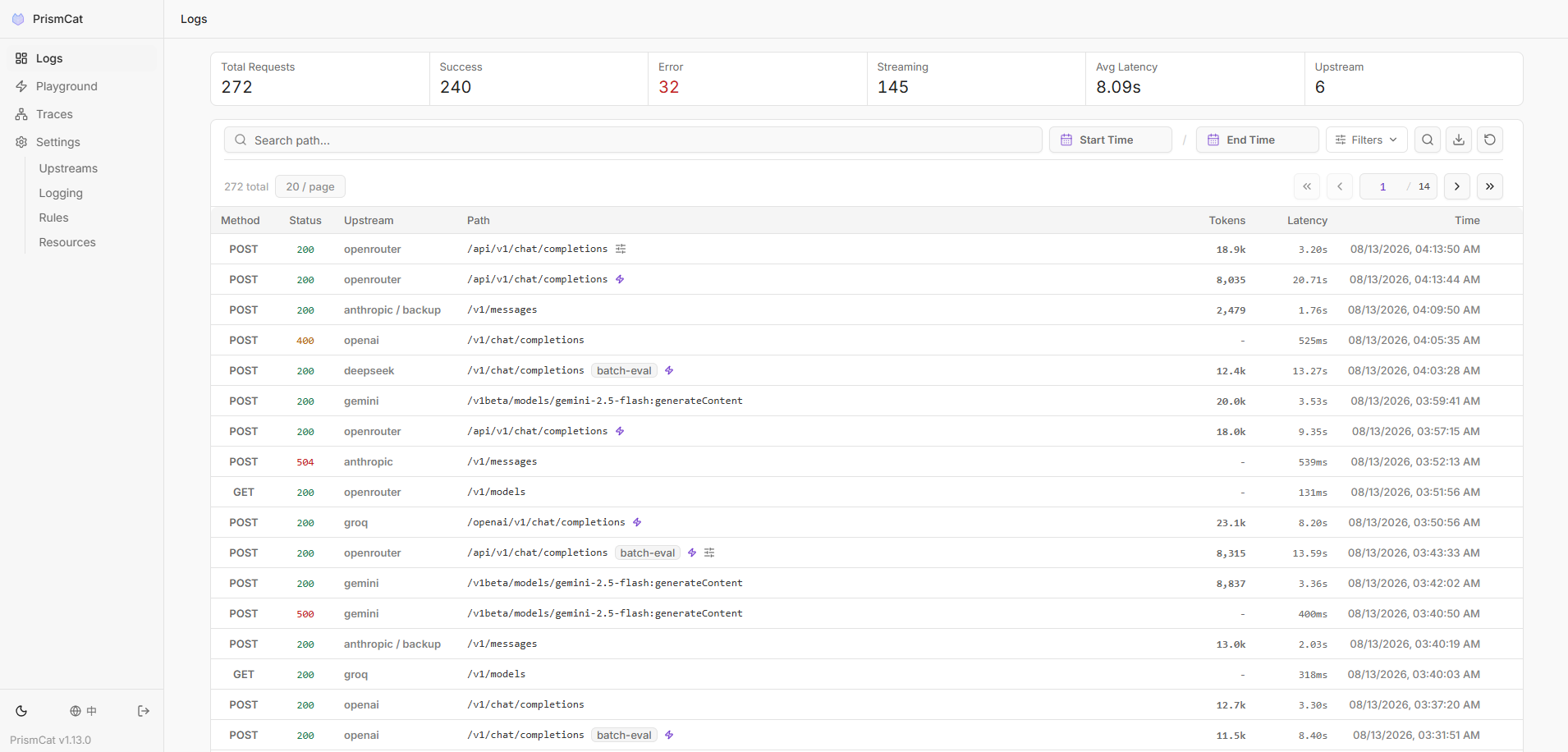The image size is (1568, 752).
Task: Click the 12.7k tokens value in the openai row
Action: (1231, 705)
